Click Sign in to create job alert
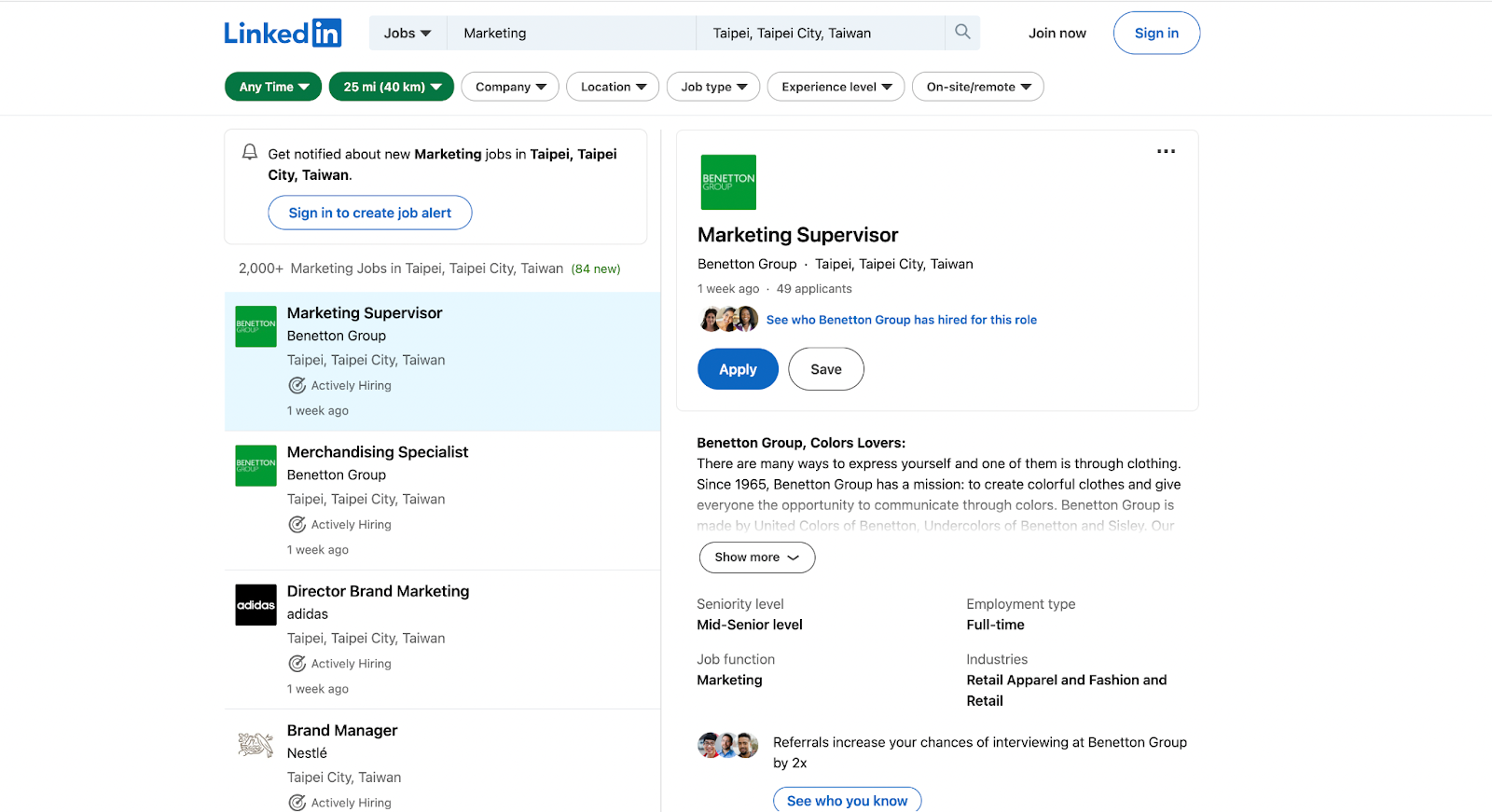Screen dimensions: 1492x812 click(370, 213)
